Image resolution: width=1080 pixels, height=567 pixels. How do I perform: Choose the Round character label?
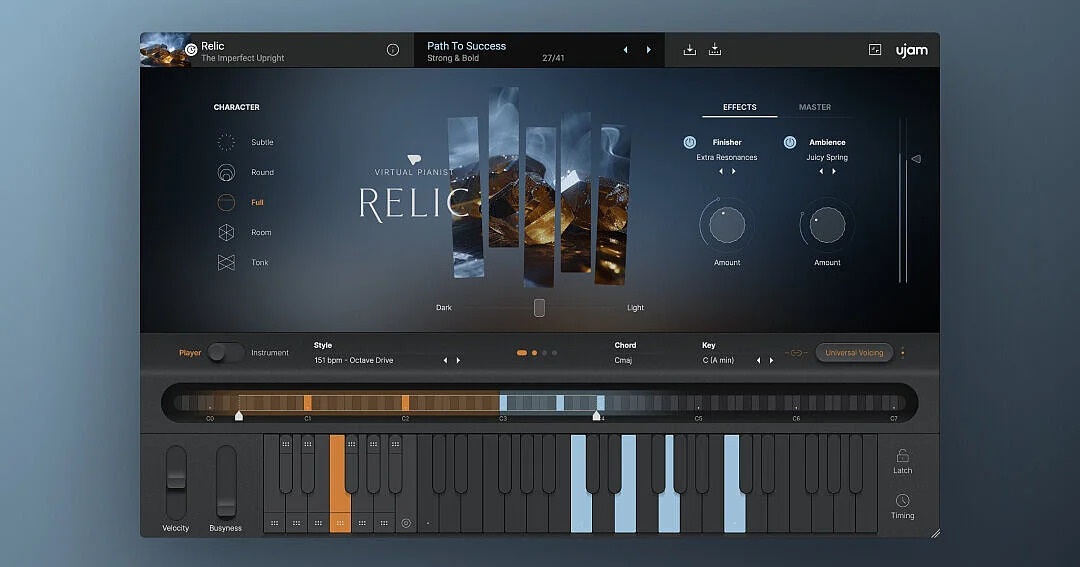(x=262, y=172)
